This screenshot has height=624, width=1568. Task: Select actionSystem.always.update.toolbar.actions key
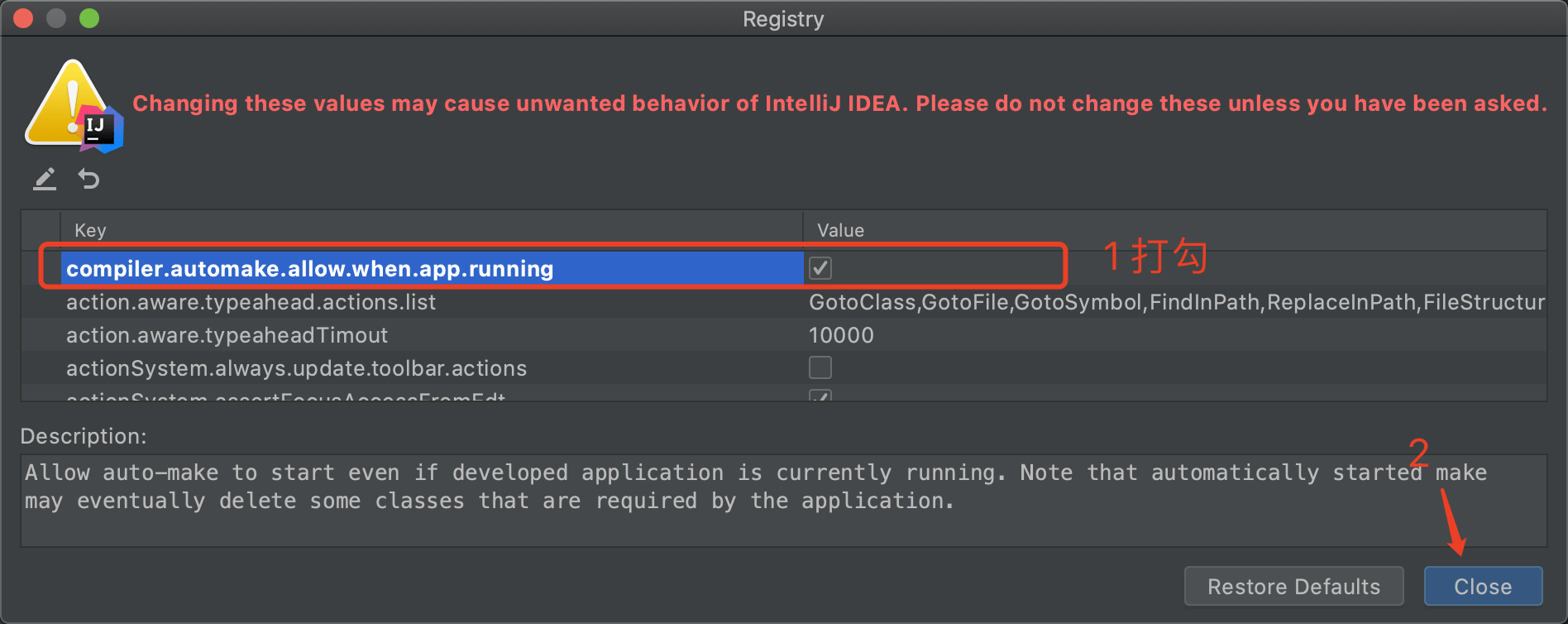coord(296,368)
